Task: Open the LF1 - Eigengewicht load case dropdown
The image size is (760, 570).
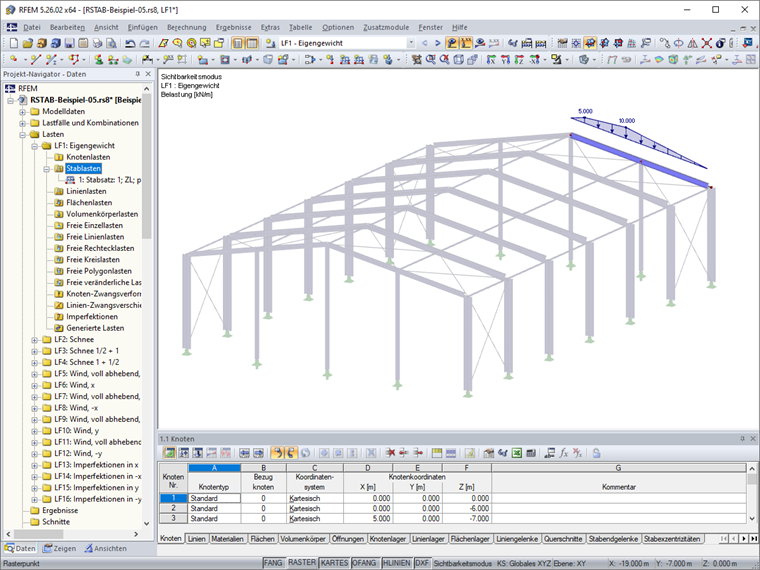Action: click(x=411, y=43)
